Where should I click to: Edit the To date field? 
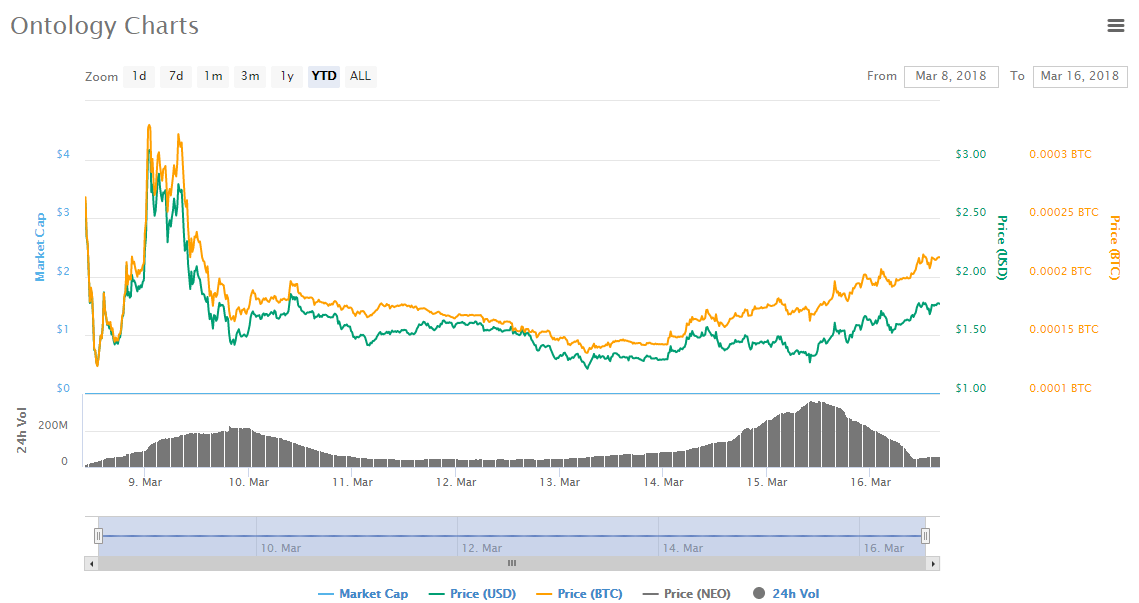pos(1079,76)
